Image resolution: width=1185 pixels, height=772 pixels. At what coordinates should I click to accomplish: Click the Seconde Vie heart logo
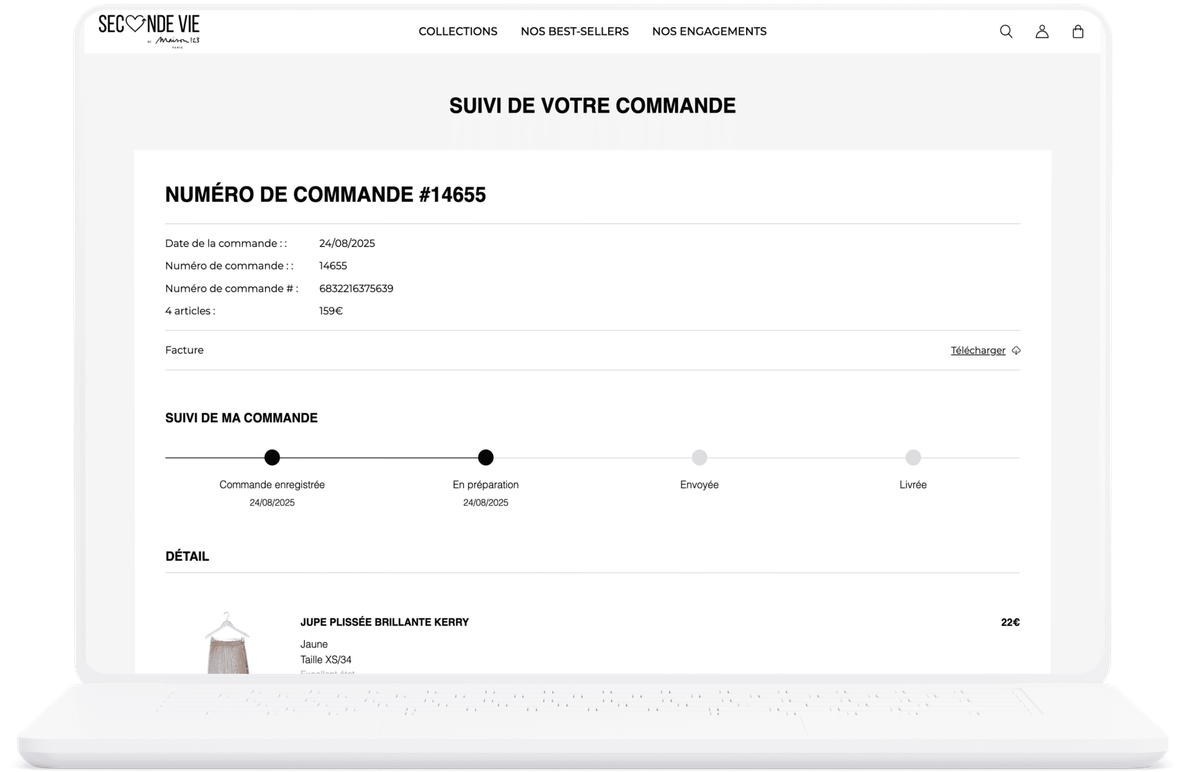pos(149,29)
